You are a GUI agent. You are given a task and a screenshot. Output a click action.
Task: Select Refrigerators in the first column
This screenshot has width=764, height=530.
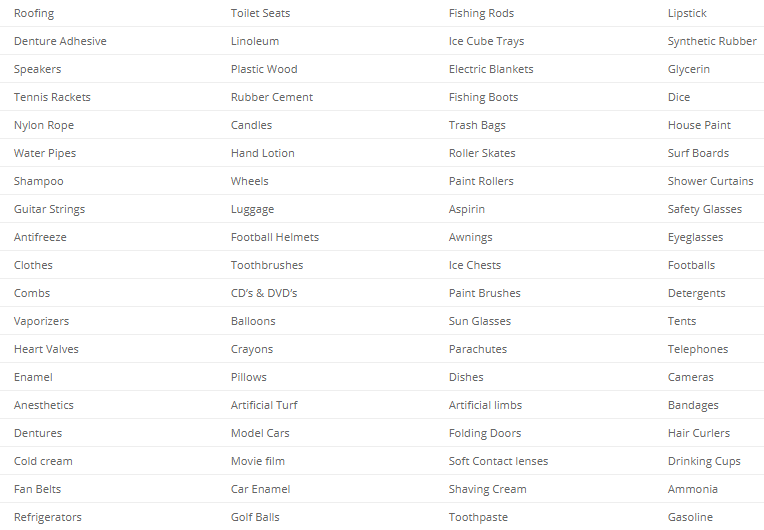pyautogui.click(x=48, y=517)
